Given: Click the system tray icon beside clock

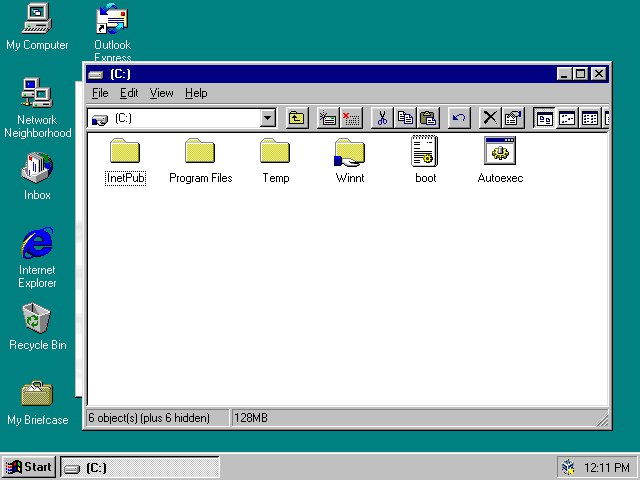Looking at the screenshot, I should (x=568, y=467).
